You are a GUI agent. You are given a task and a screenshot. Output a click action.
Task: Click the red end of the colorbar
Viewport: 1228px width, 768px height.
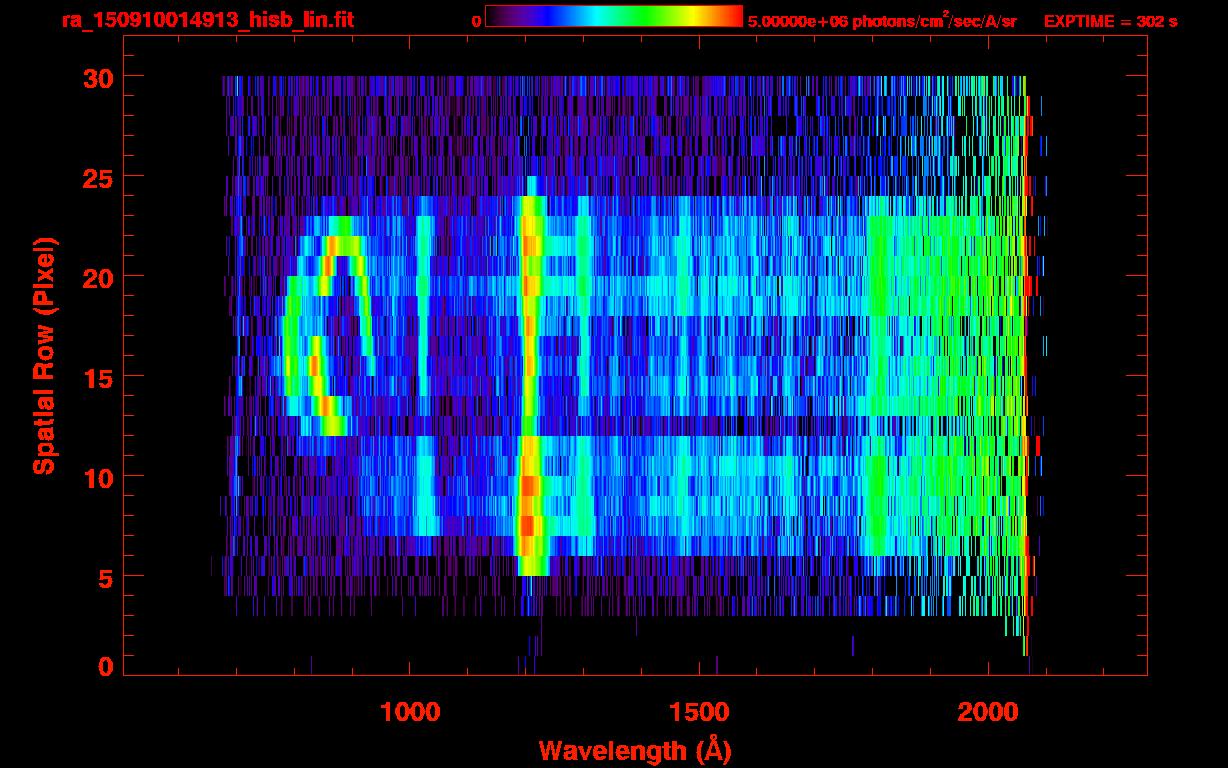coord(730,16)
